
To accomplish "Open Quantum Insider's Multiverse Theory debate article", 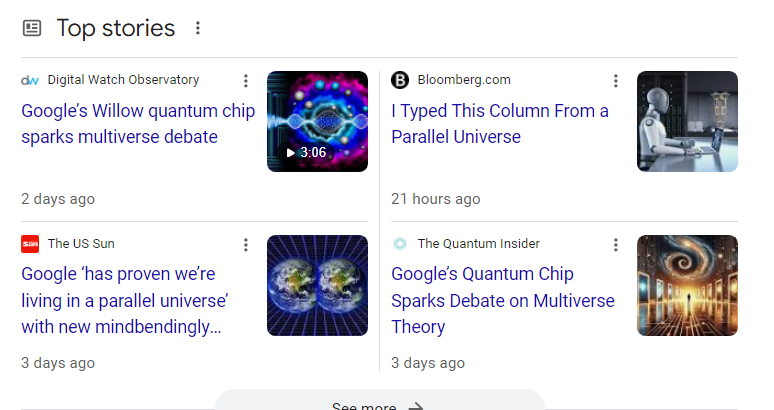I will [503, 299].
